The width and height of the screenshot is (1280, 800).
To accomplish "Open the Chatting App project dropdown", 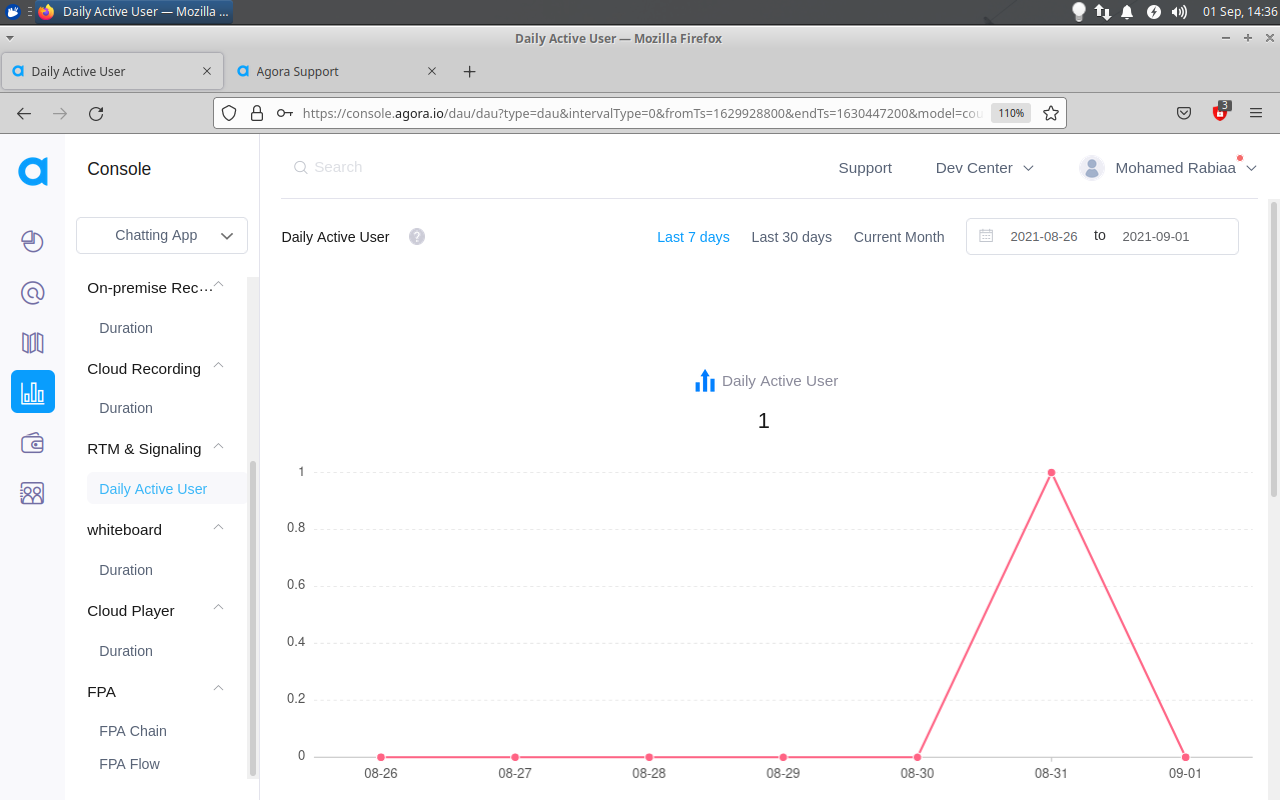I will click(161, 235).
